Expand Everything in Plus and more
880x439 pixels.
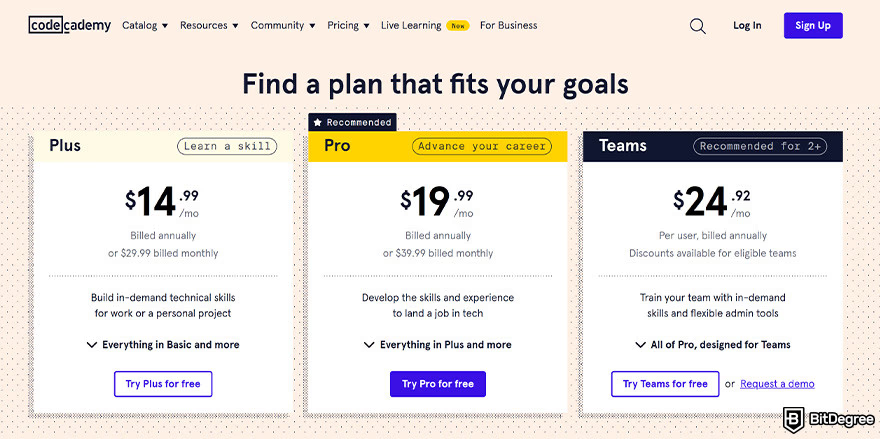pyautogui.click(x=438, y=345)
